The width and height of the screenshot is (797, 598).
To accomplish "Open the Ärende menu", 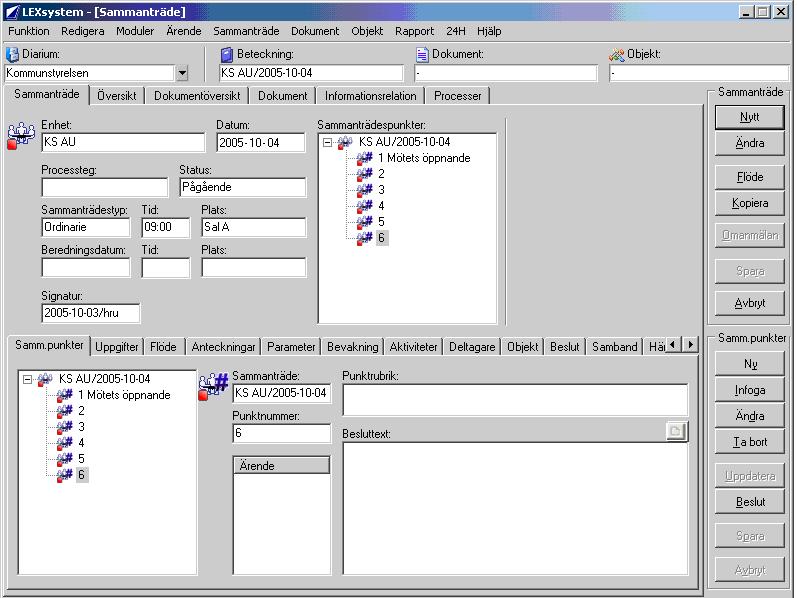I will (x=184, y=31).
